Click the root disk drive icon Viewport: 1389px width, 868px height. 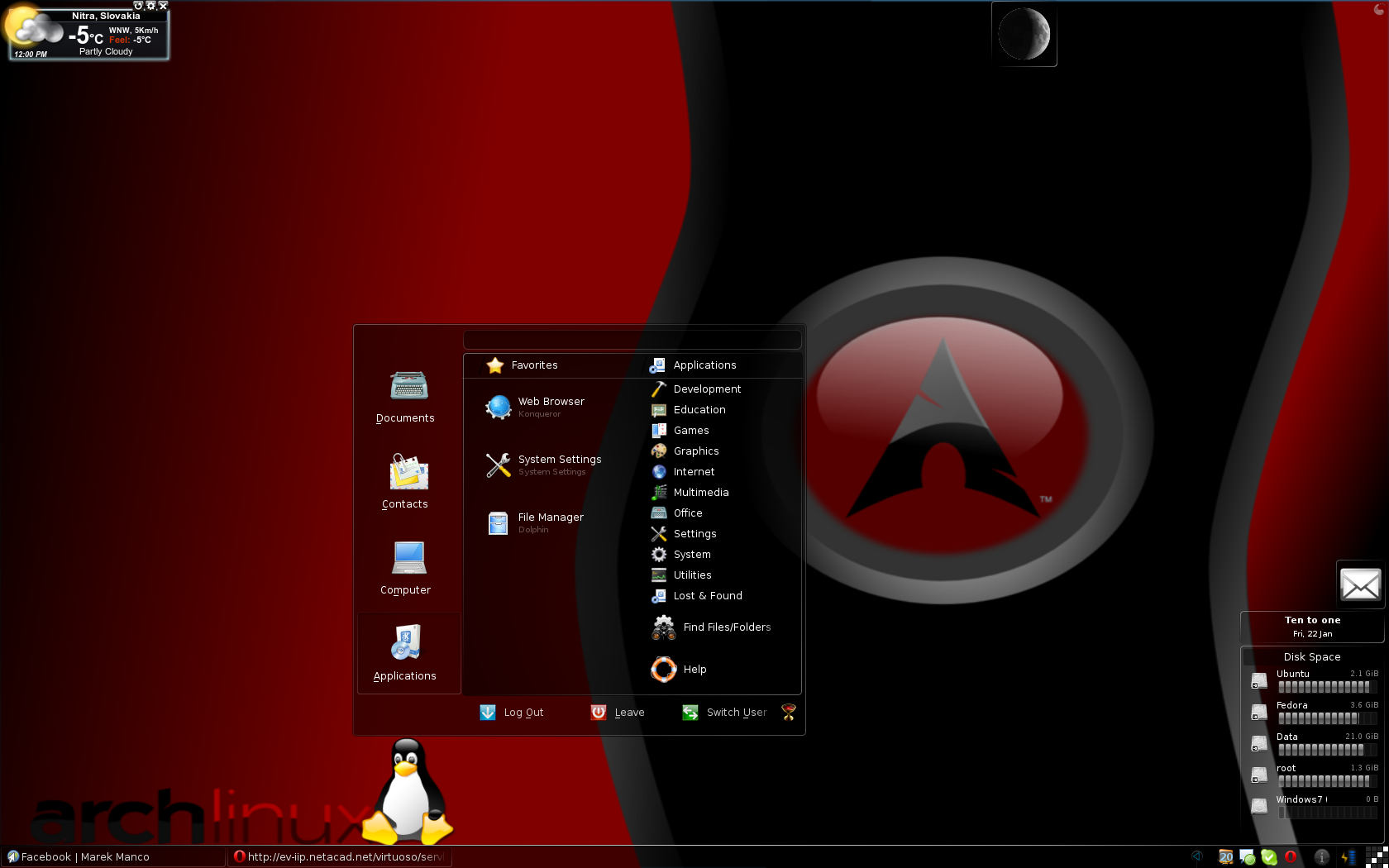[1259, 775]
